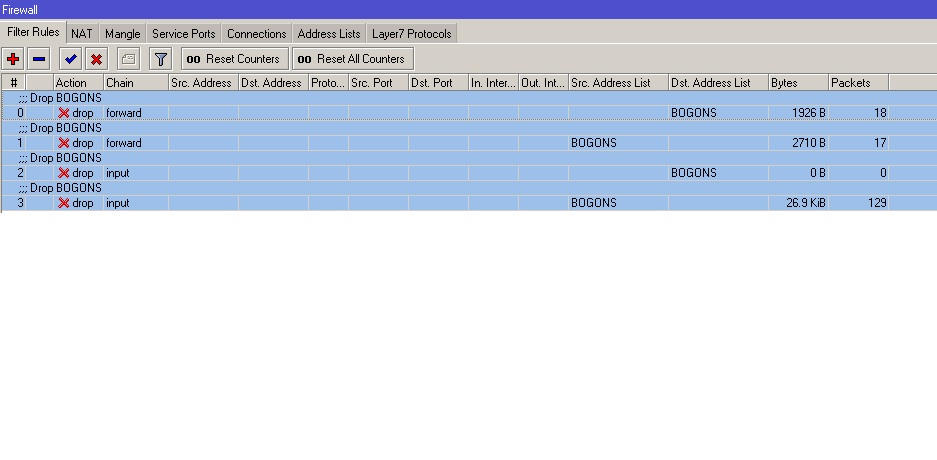Switch to Service Ports tab
The height and width of the screenshot is (460, 937).
[x=183, y=34]
